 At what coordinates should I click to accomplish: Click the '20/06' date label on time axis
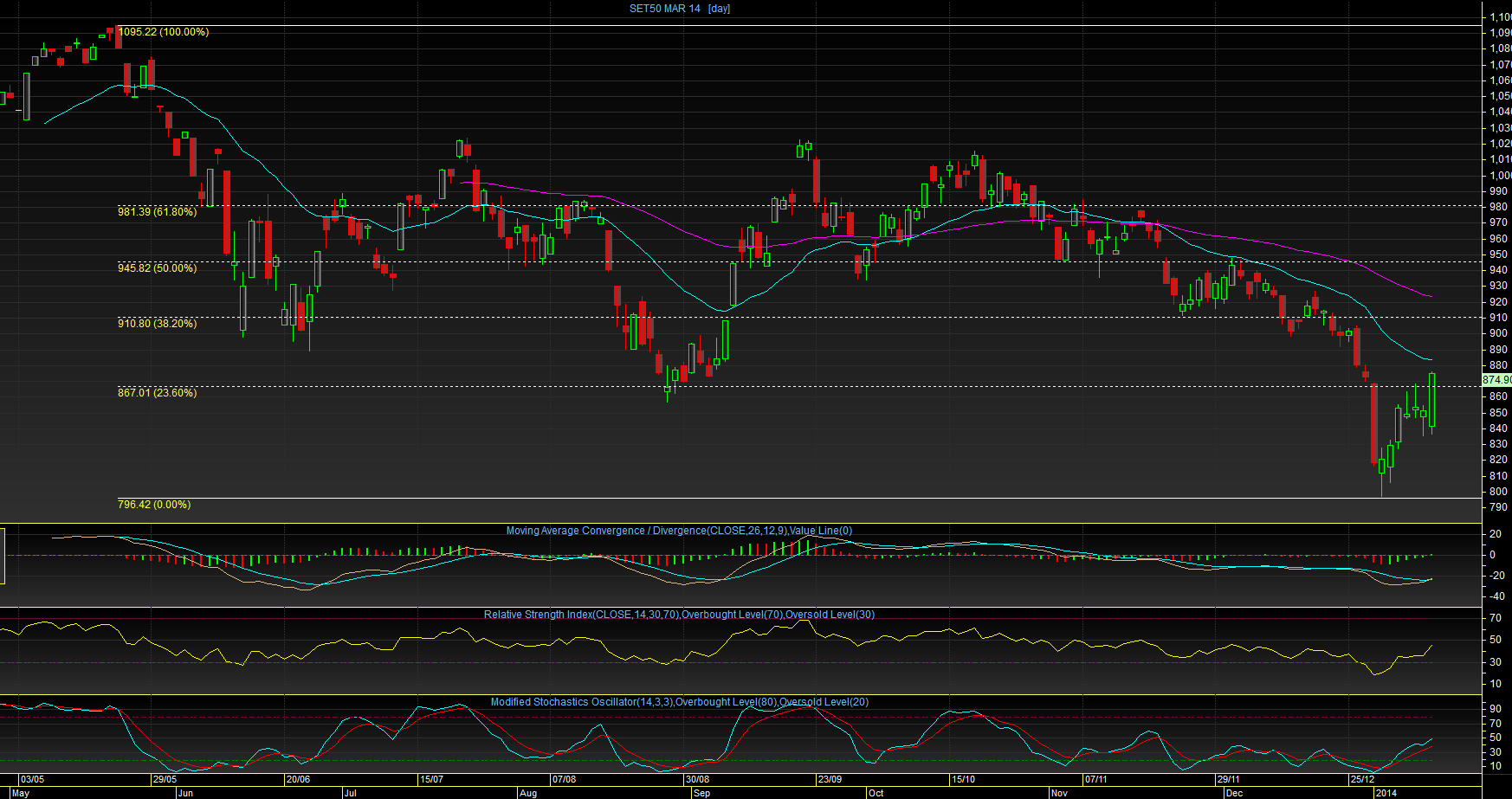coord(298,779)
